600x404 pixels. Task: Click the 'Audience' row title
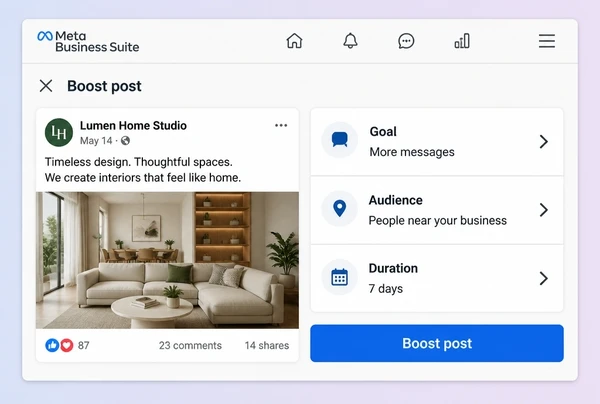click(x=396, y=200)
